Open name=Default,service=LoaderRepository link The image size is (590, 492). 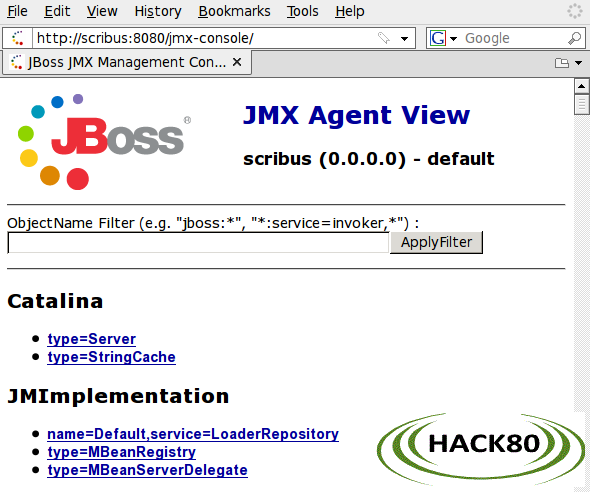193,434
